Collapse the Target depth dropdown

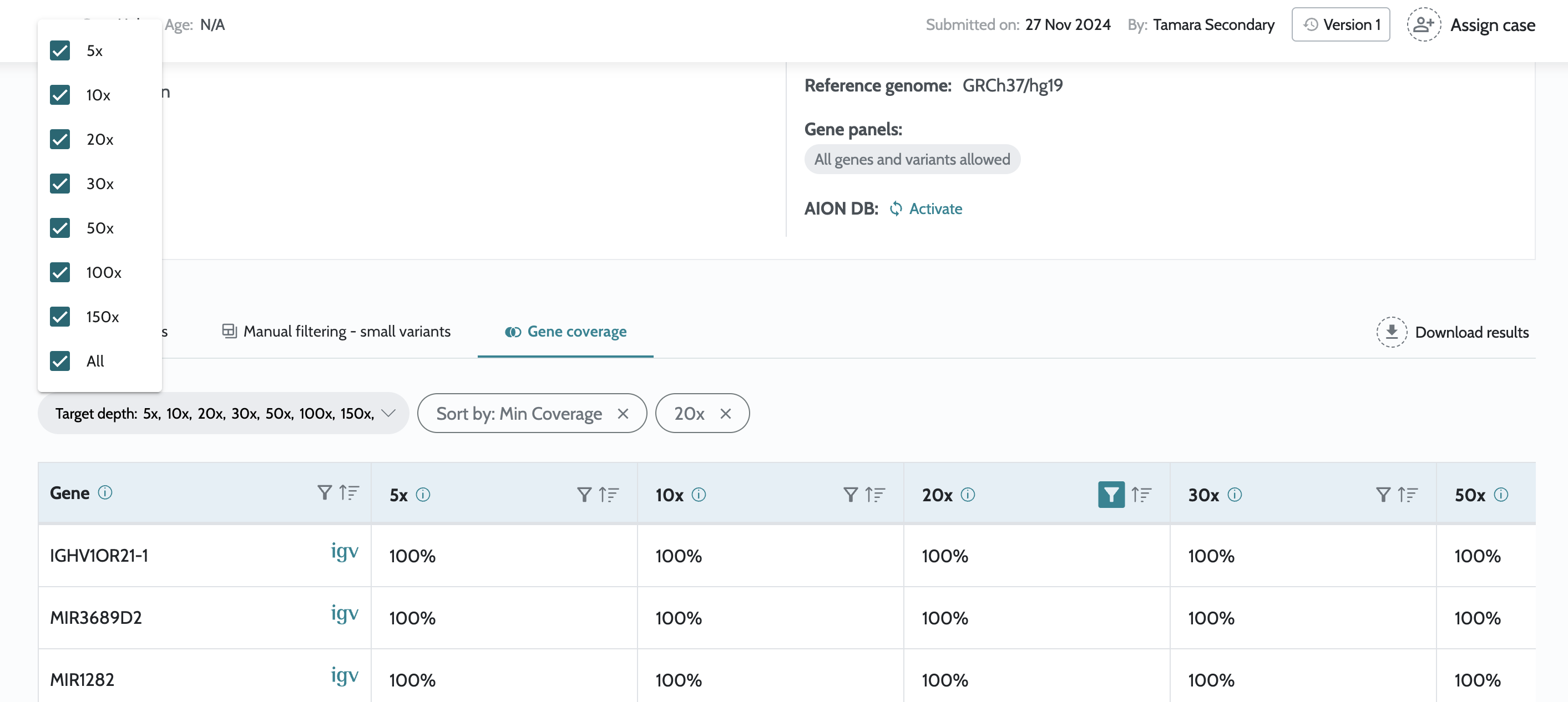[388, 413]
